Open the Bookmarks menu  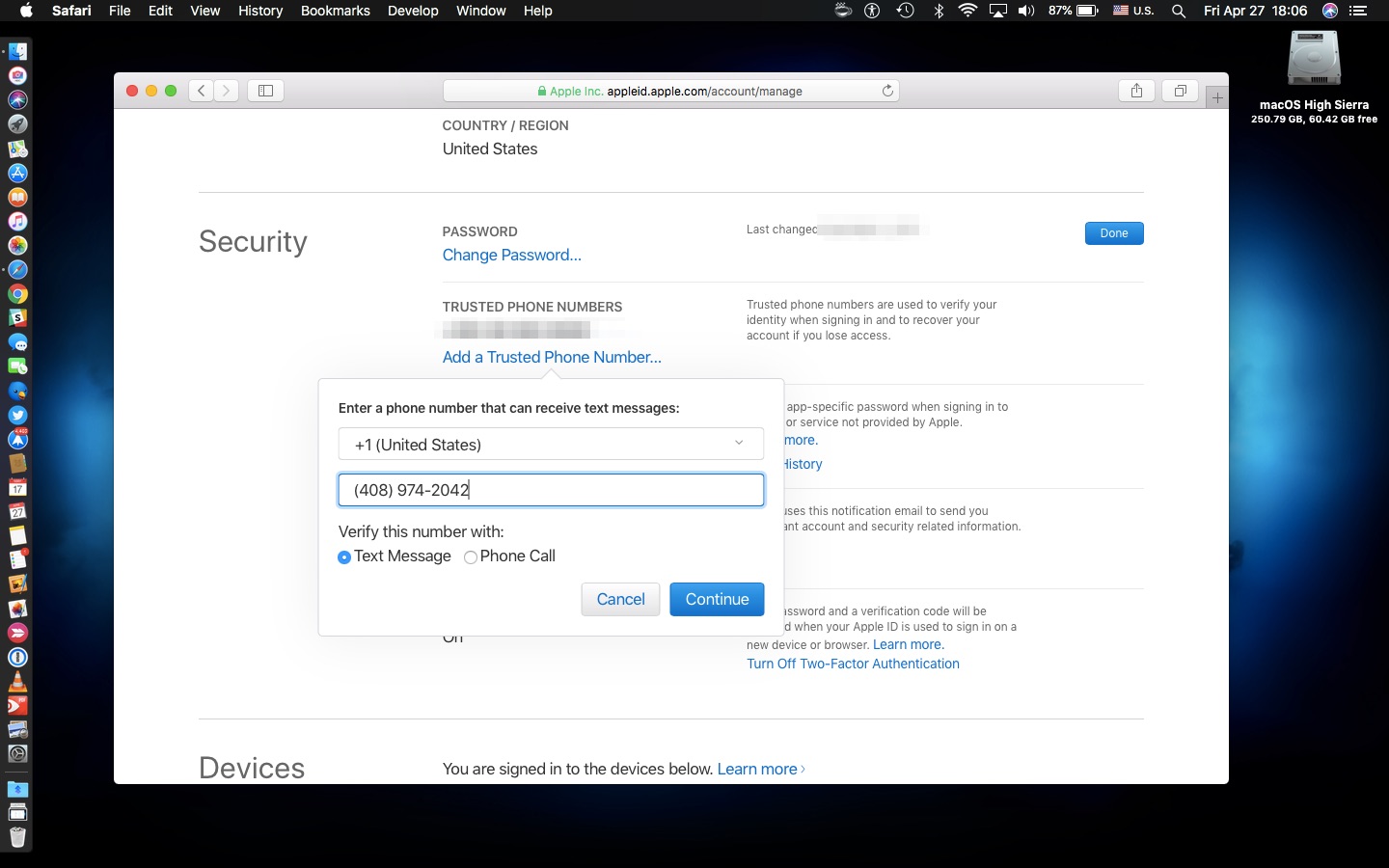pos(336,11)
